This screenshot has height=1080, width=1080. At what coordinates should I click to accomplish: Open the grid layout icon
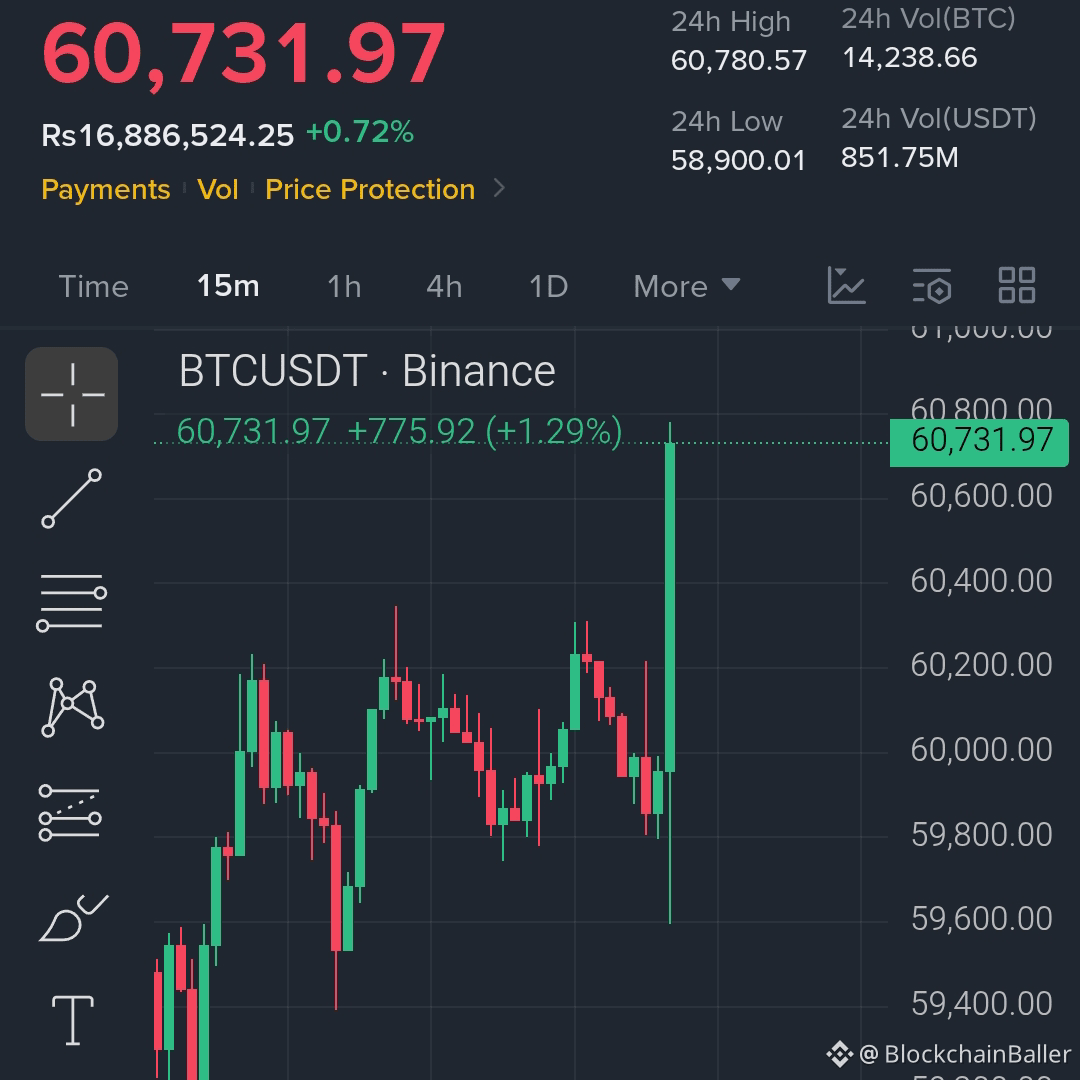pos(1017,285)
